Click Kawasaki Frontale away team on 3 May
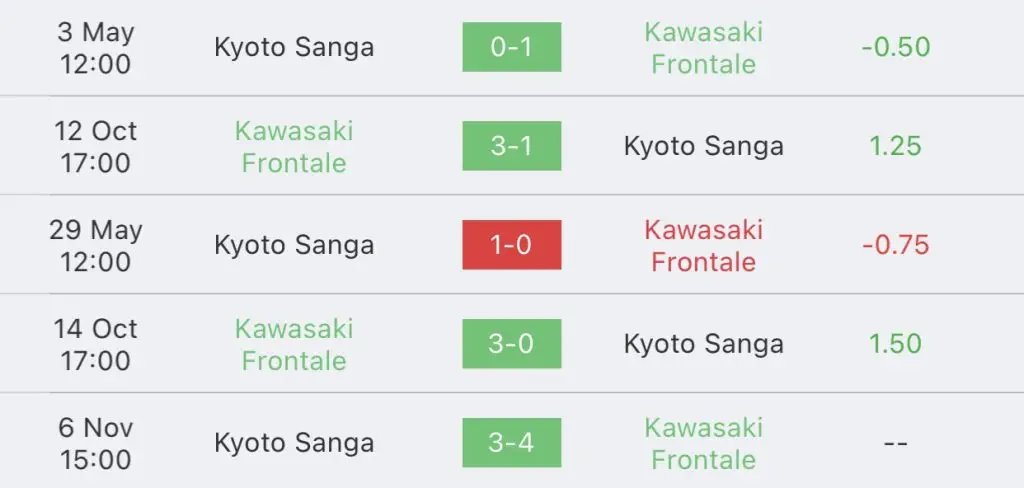Screen dimensions: 1024x488 click(x=703, y=48)
